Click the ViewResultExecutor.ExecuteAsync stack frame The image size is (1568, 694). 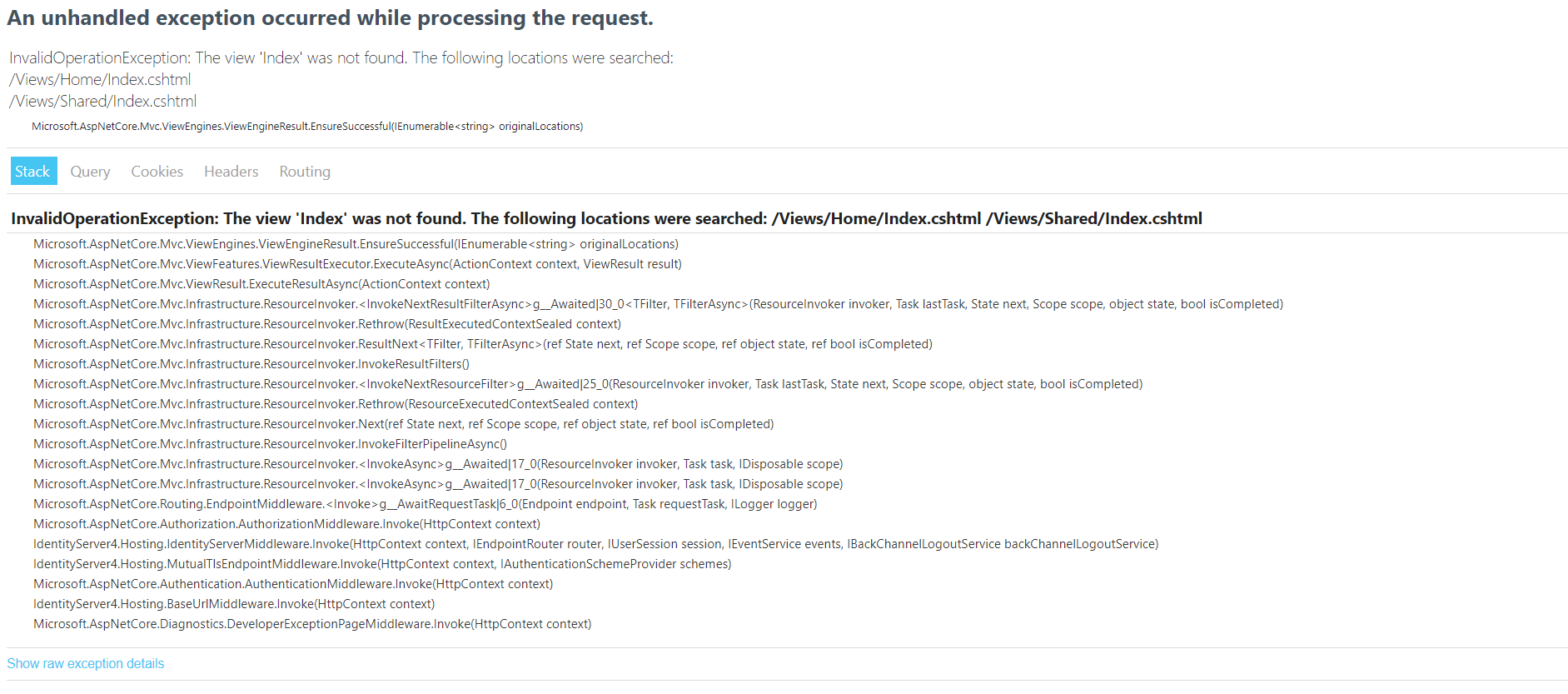[x=357, y=264]
